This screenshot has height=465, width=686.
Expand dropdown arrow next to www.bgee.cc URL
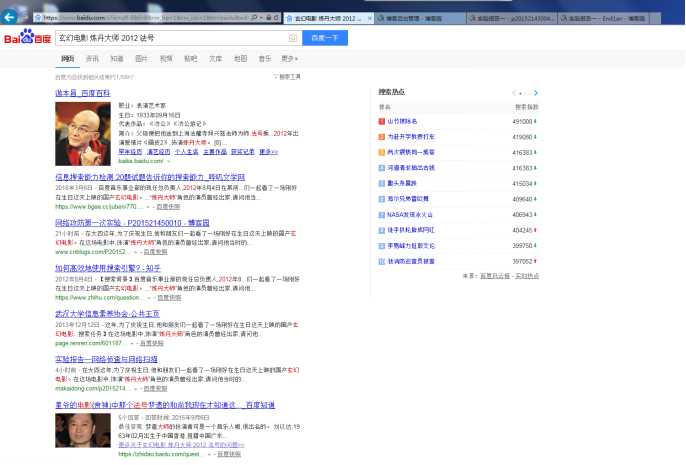pos(148,207)
